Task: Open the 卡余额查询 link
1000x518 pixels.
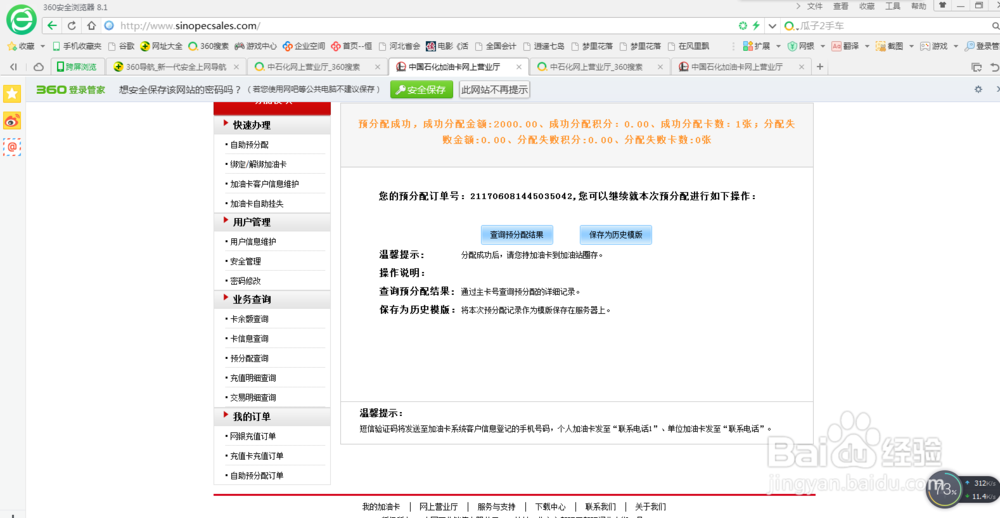Action: click(249, 319)
